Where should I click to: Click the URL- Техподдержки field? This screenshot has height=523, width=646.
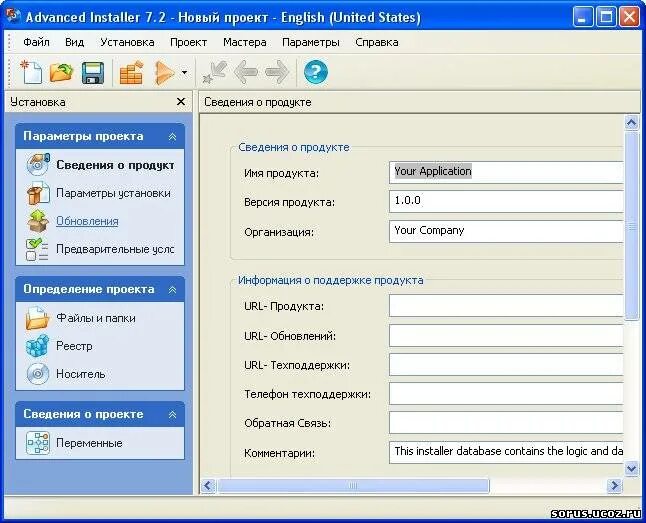(x=506, y=364)
